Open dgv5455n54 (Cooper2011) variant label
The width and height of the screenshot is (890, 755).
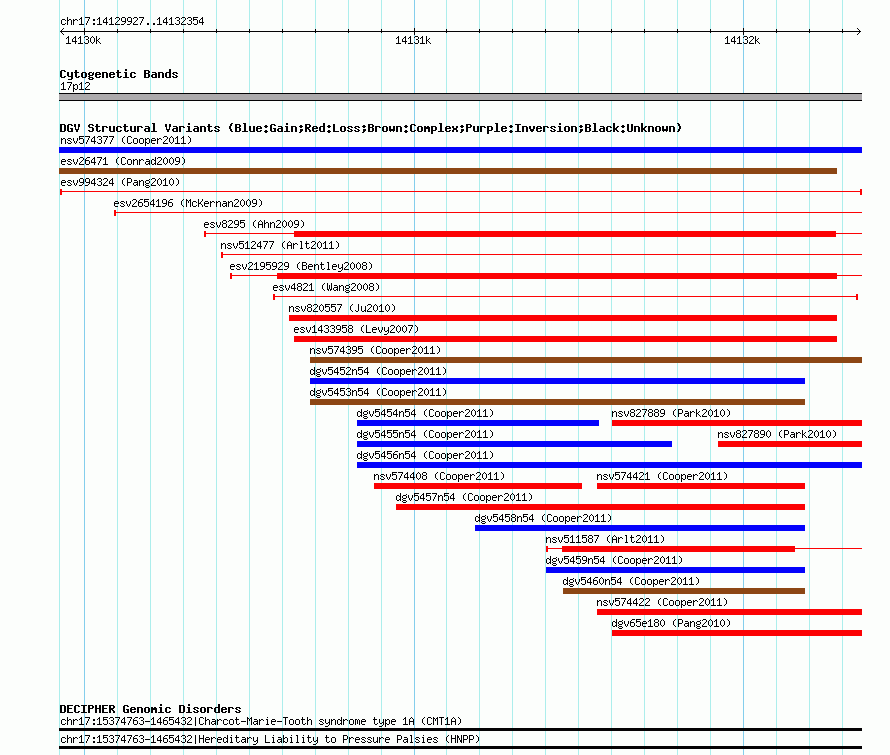[426, 434]
